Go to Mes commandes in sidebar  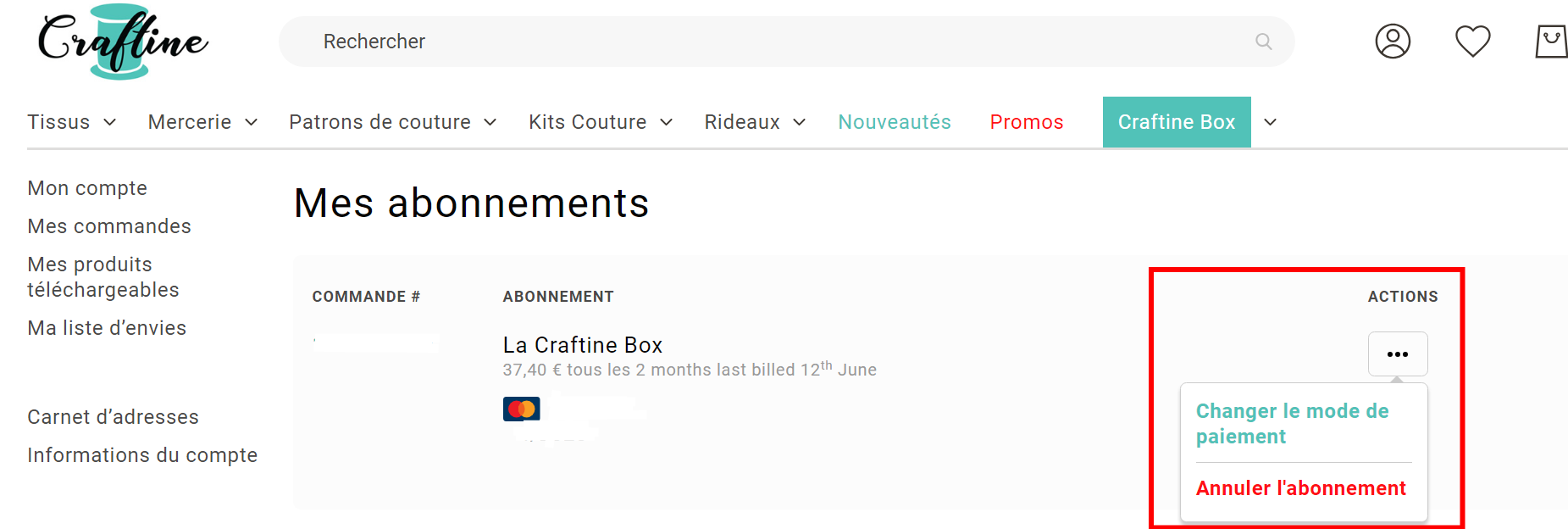(x=109, y=226)
